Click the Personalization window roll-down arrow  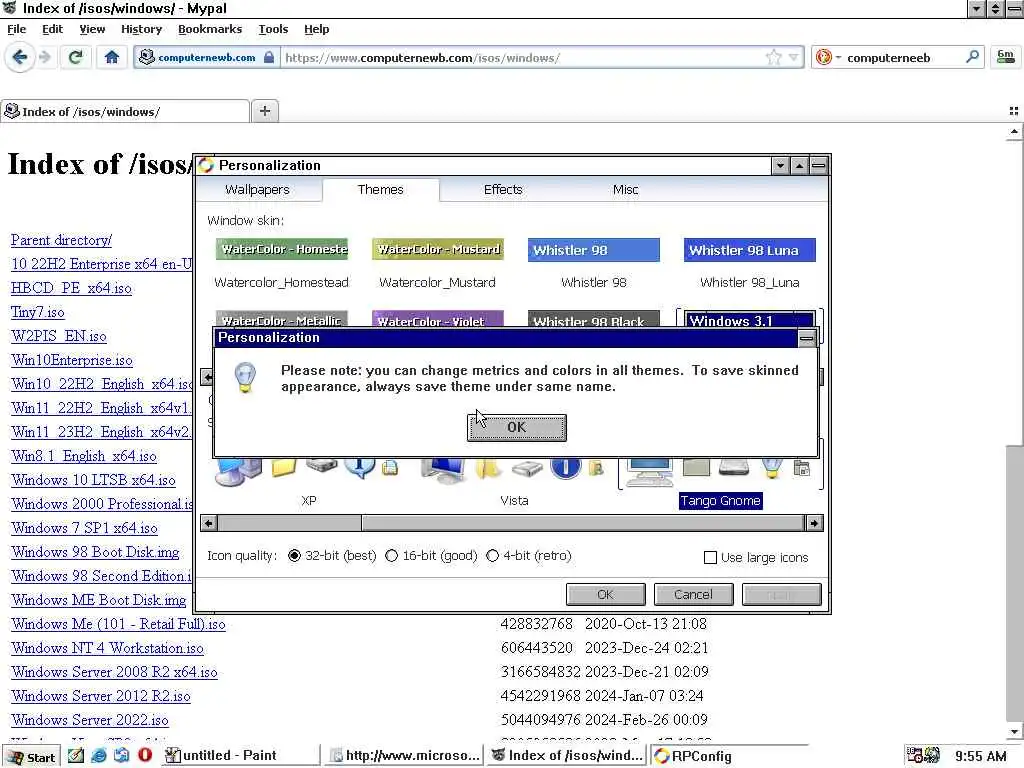tap(780, 166)
